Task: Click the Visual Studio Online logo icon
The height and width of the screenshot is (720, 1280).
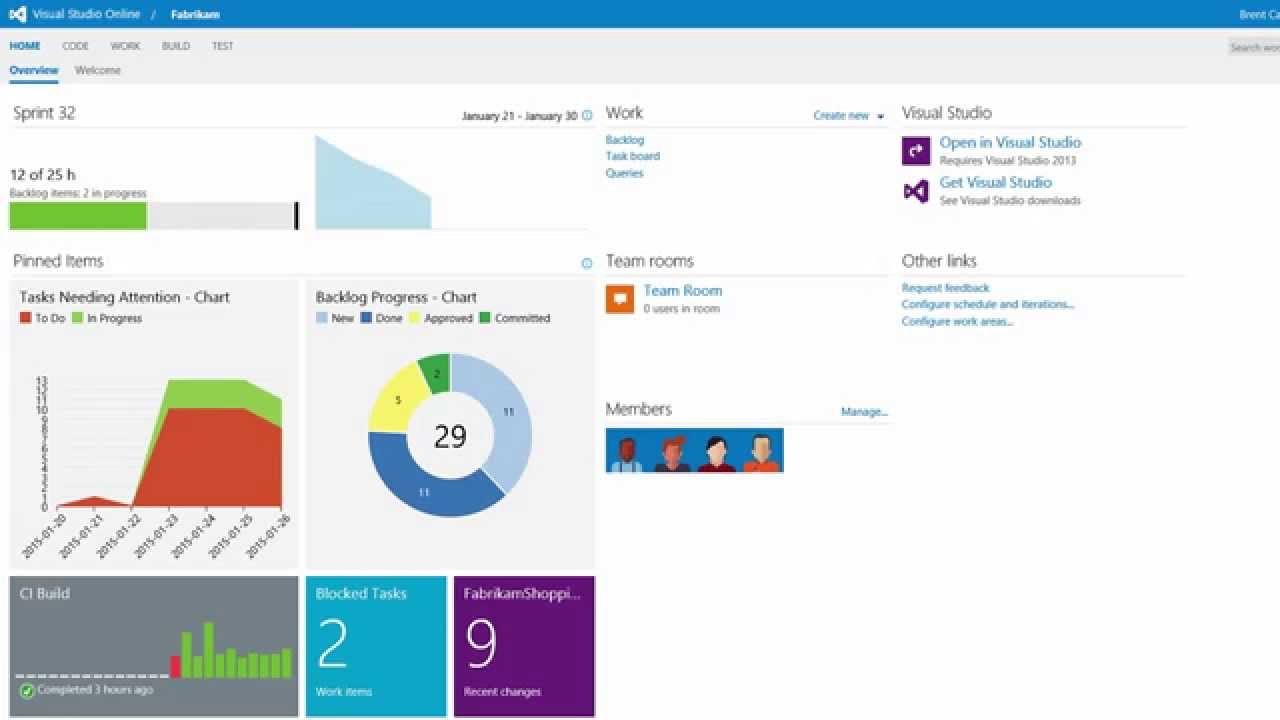Action: (x=17, y=14)
